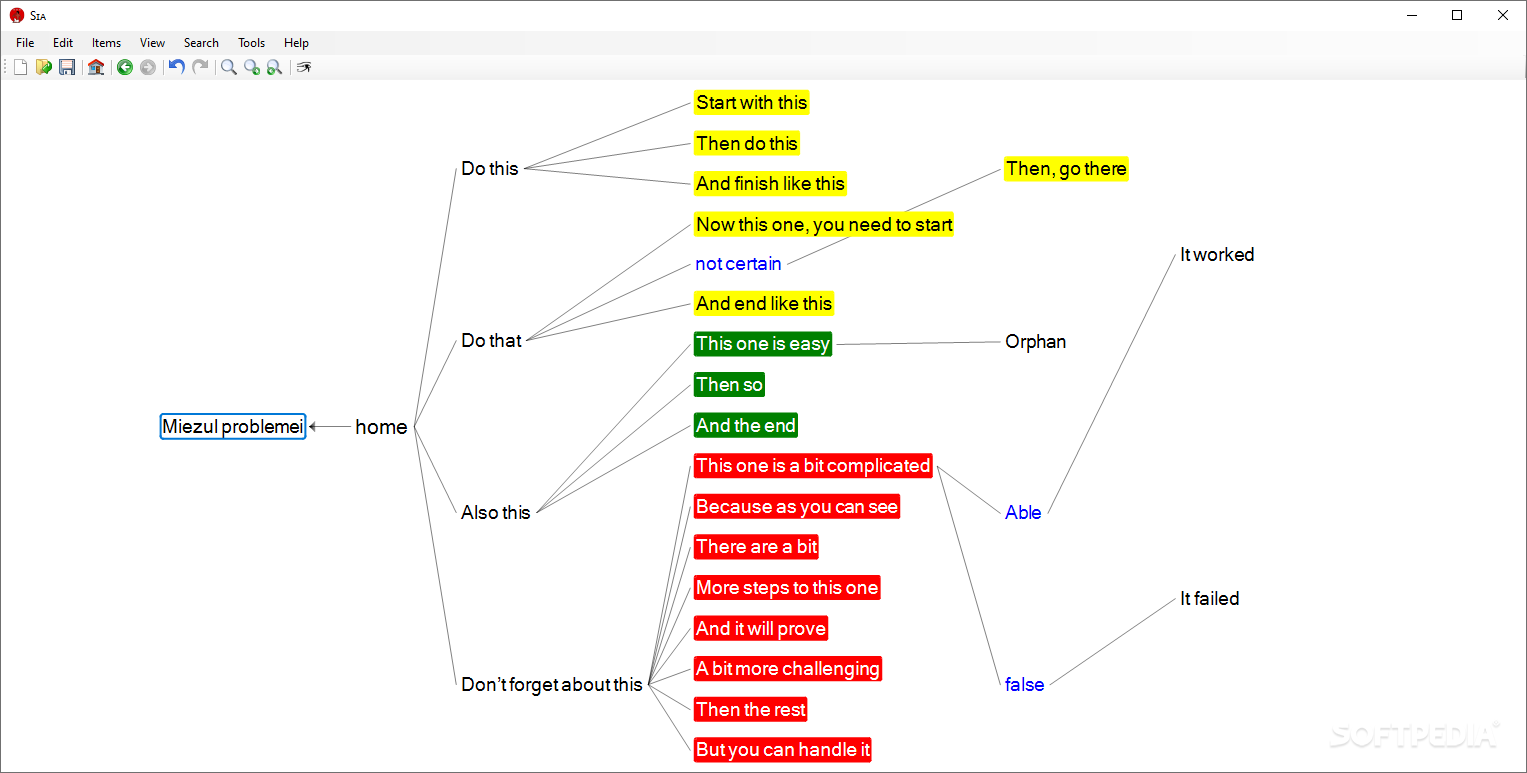
Task: Open the Edit menu
Action: (x=63, y=43)
